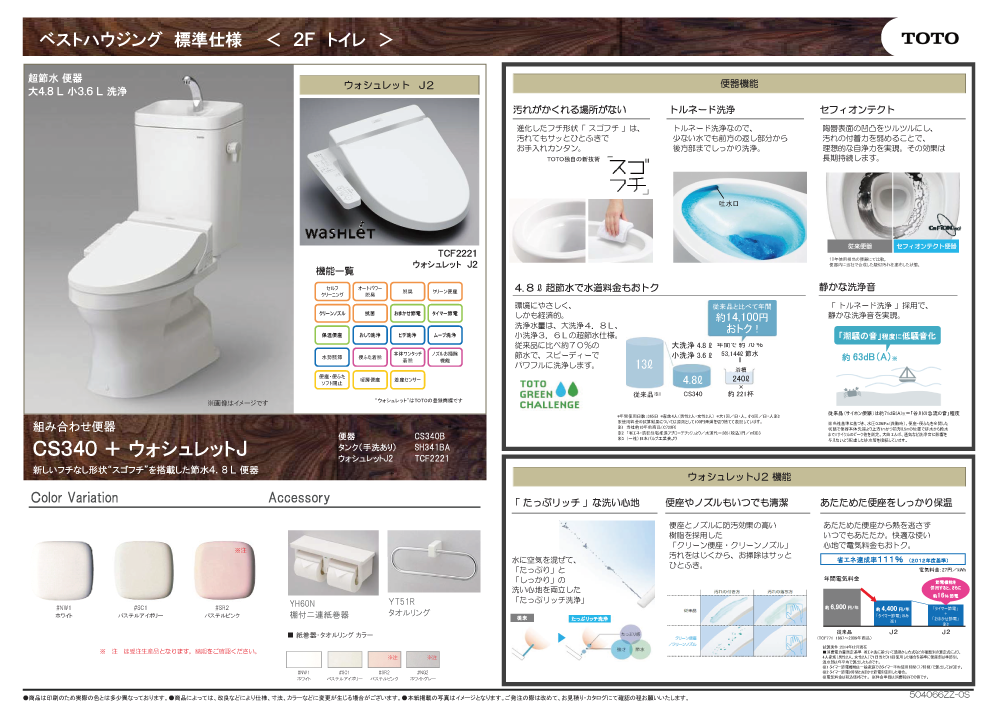Click the スゴフチ technology logo
Image resolution: width=1000 pixels, height=707 pixels.
point(629,175)
